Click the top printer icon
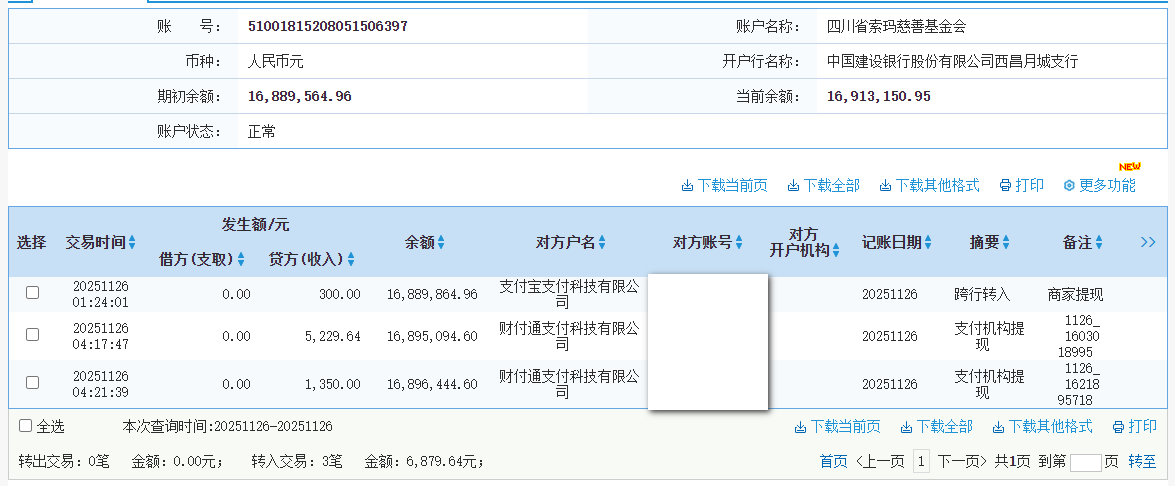Viewport: 1175px width, 486px height. coord(1004,186)
